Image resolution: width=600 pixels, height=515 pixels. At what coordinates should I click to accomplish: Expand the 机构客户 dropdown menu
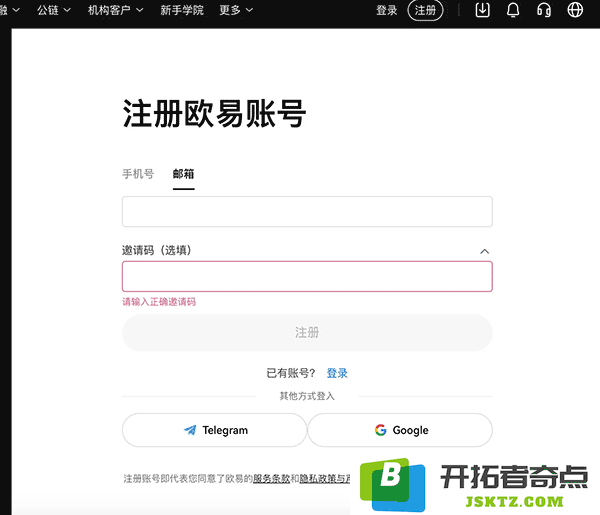116,10
